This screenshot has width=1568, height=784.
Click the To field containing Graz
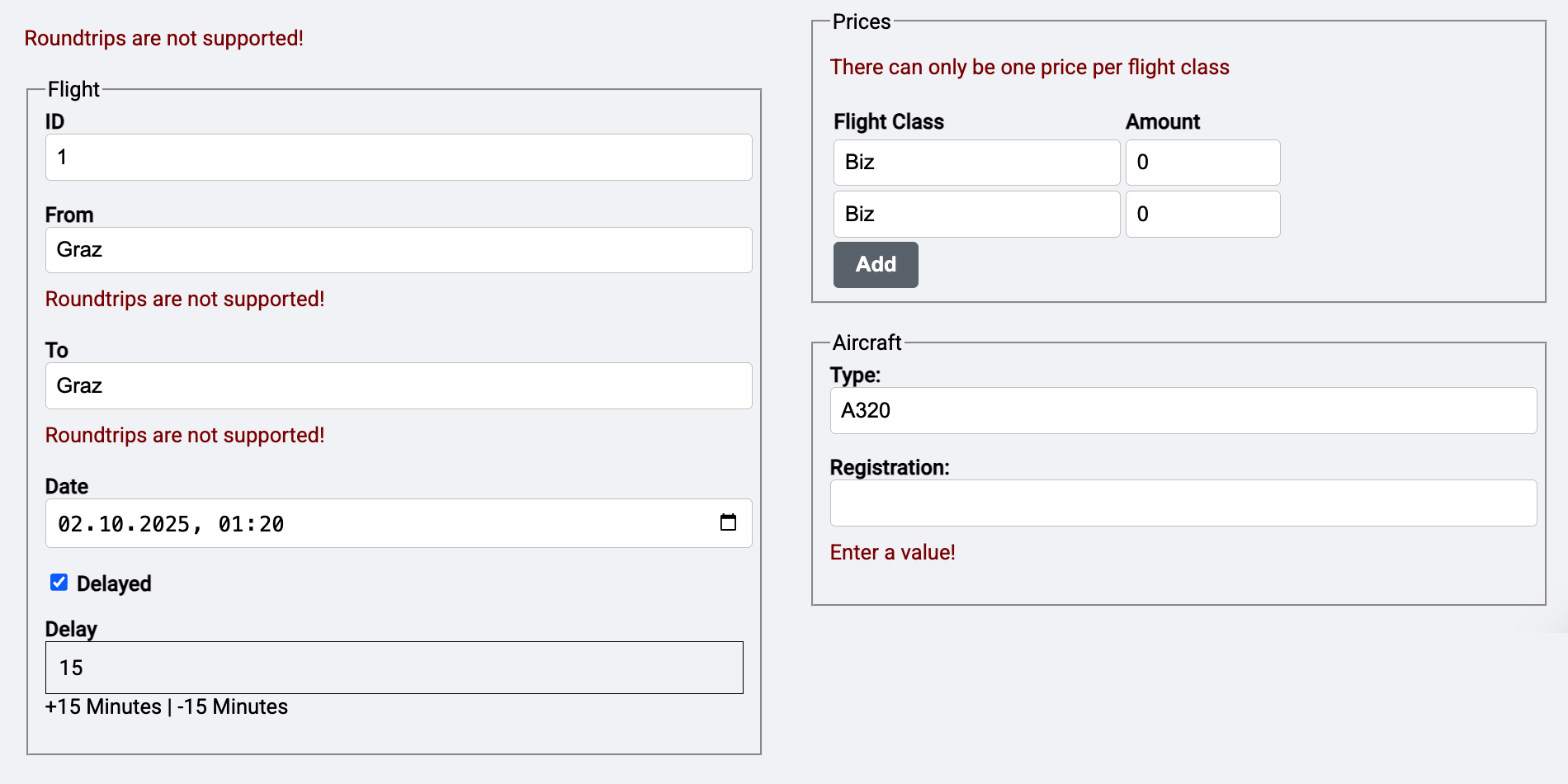pos(398,386)
